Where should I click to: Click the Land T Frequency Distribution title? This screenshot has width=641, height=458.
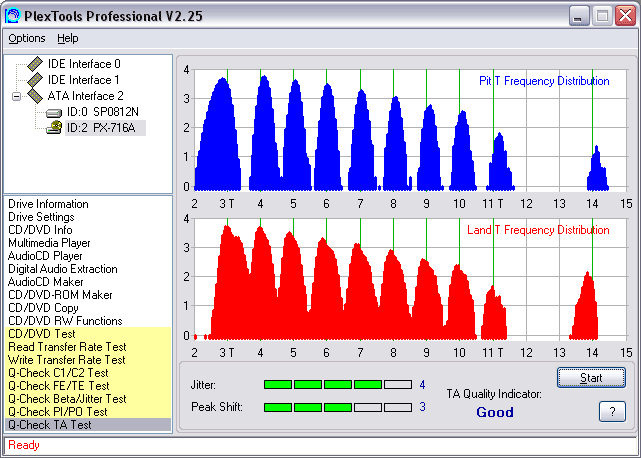point(538,230)
